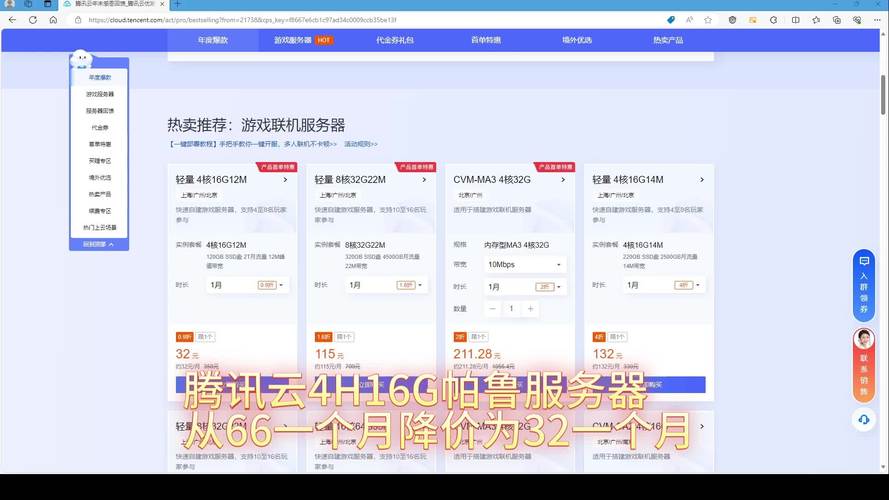The width and height of the screenshot is (889, 500).
Task: Switch to the 热卖产品 top nav tab
Action: pos(668,40)
